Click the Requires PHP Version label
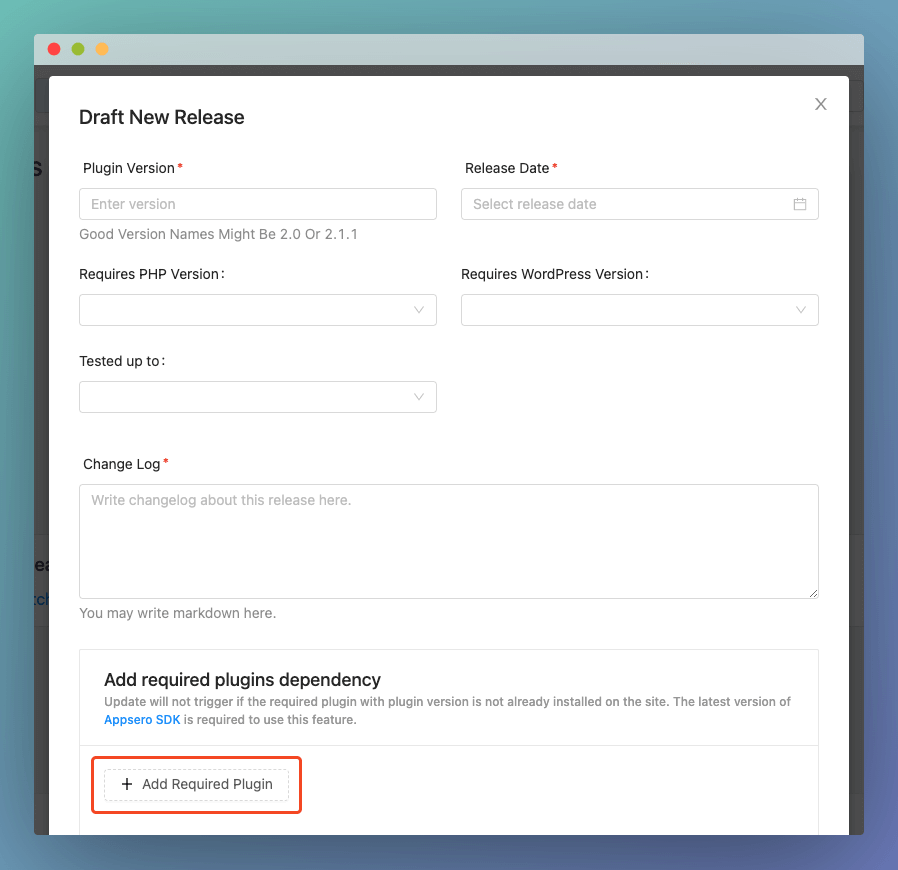898x870 pixels. [150, 274]
